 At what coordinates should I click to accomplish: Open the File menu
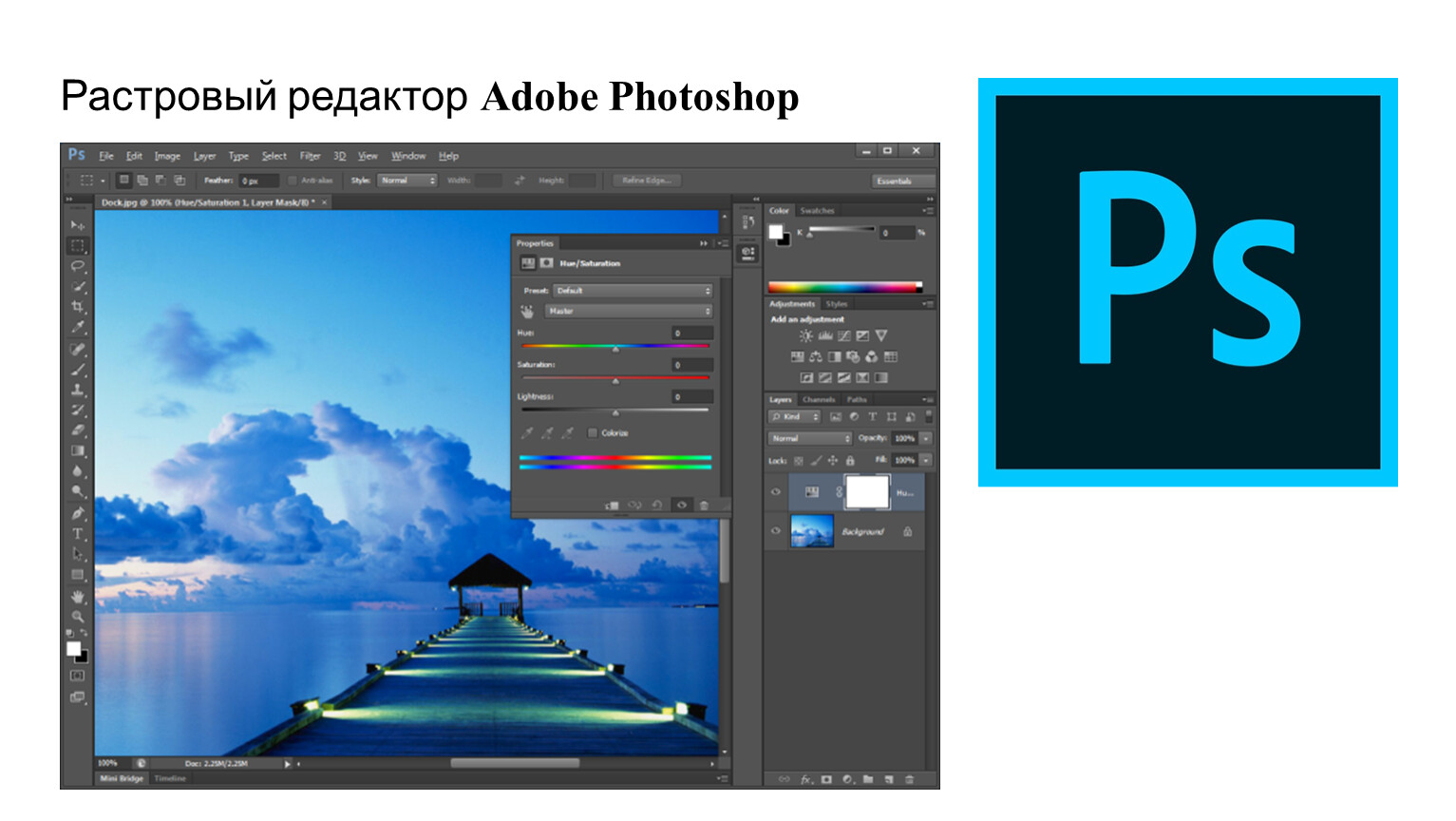(106, 156)
